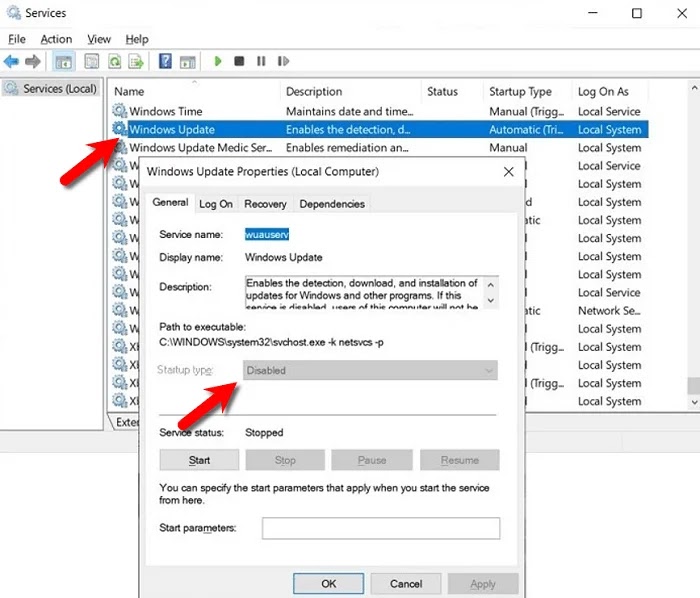Click 'Maintains date and time...' description cell
The height and width of the screenshot is (598, 700).
click(x=350, y=111)
